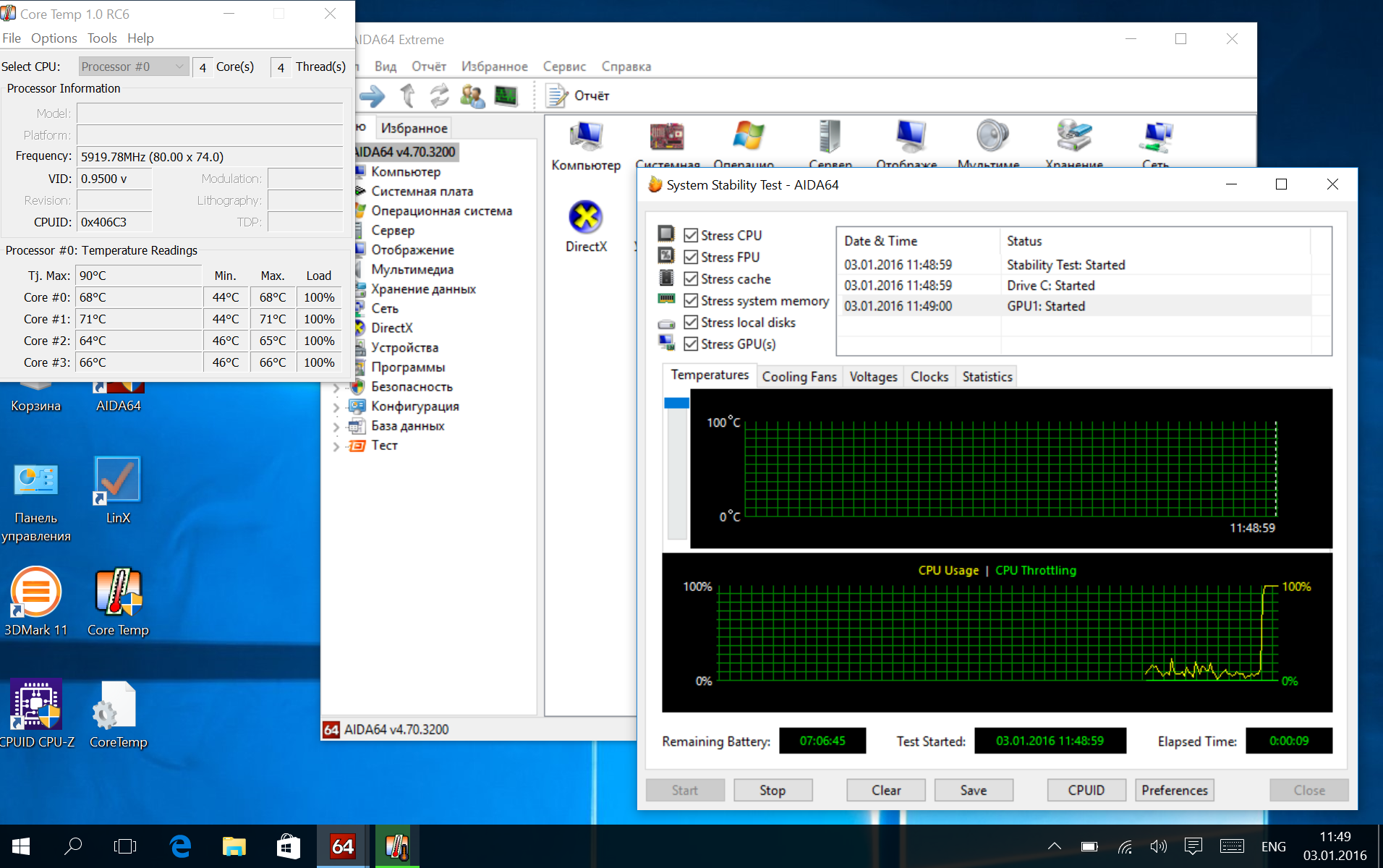Click the up arrow in AIDA64 toolbar
The image size is (1383, 868).
pyautogui.click(x=407, y=95)
